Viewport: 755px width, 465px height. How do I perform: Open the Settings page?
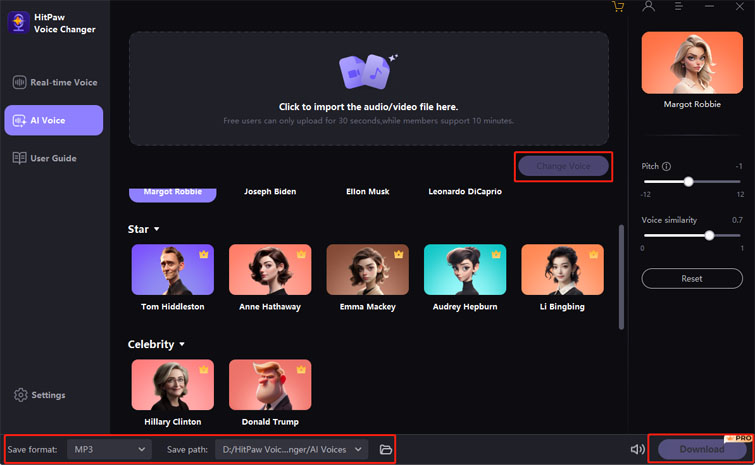click(39, 395)
